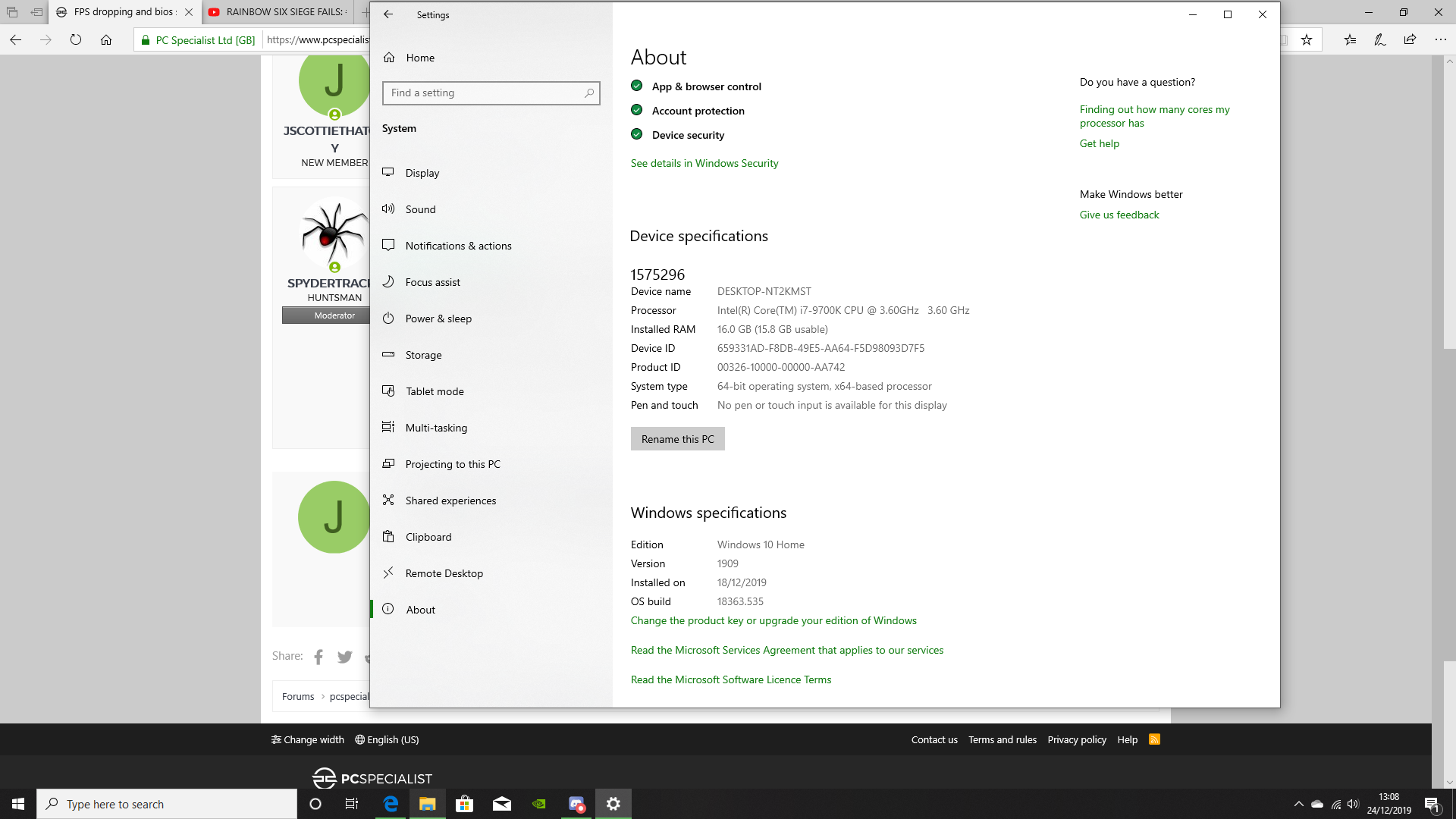Open Finding out how many cores link

[1154, 116]
